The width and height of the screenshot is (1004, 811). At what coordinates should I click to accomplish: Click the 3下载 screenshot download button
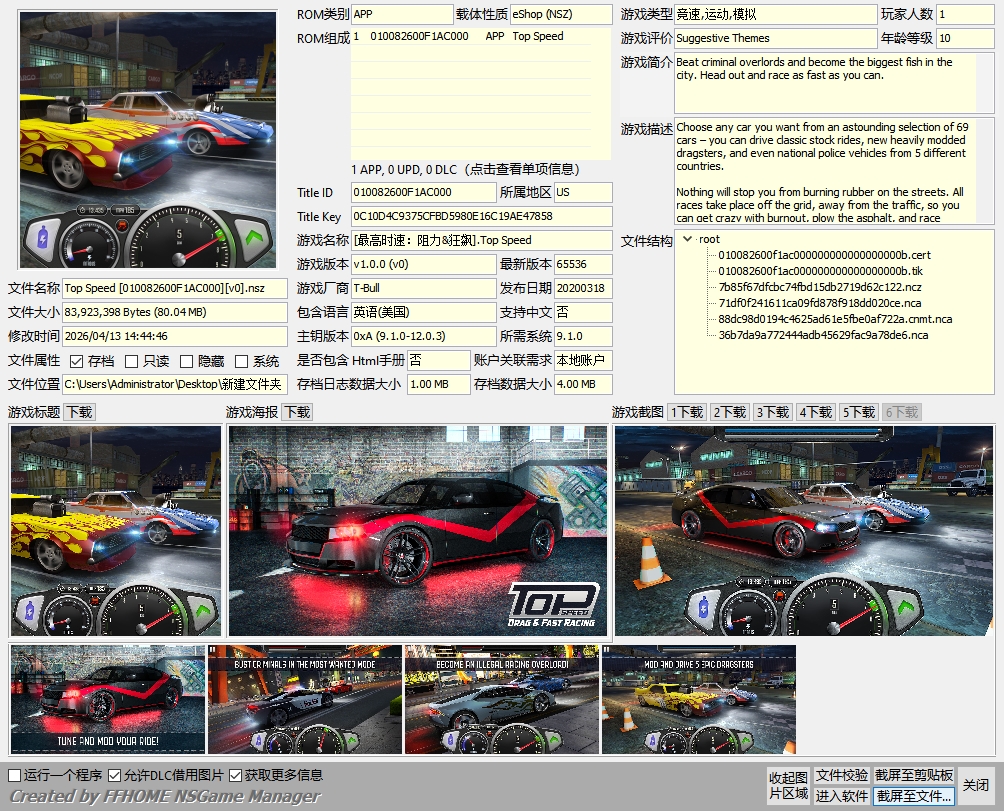pos(772,412)
